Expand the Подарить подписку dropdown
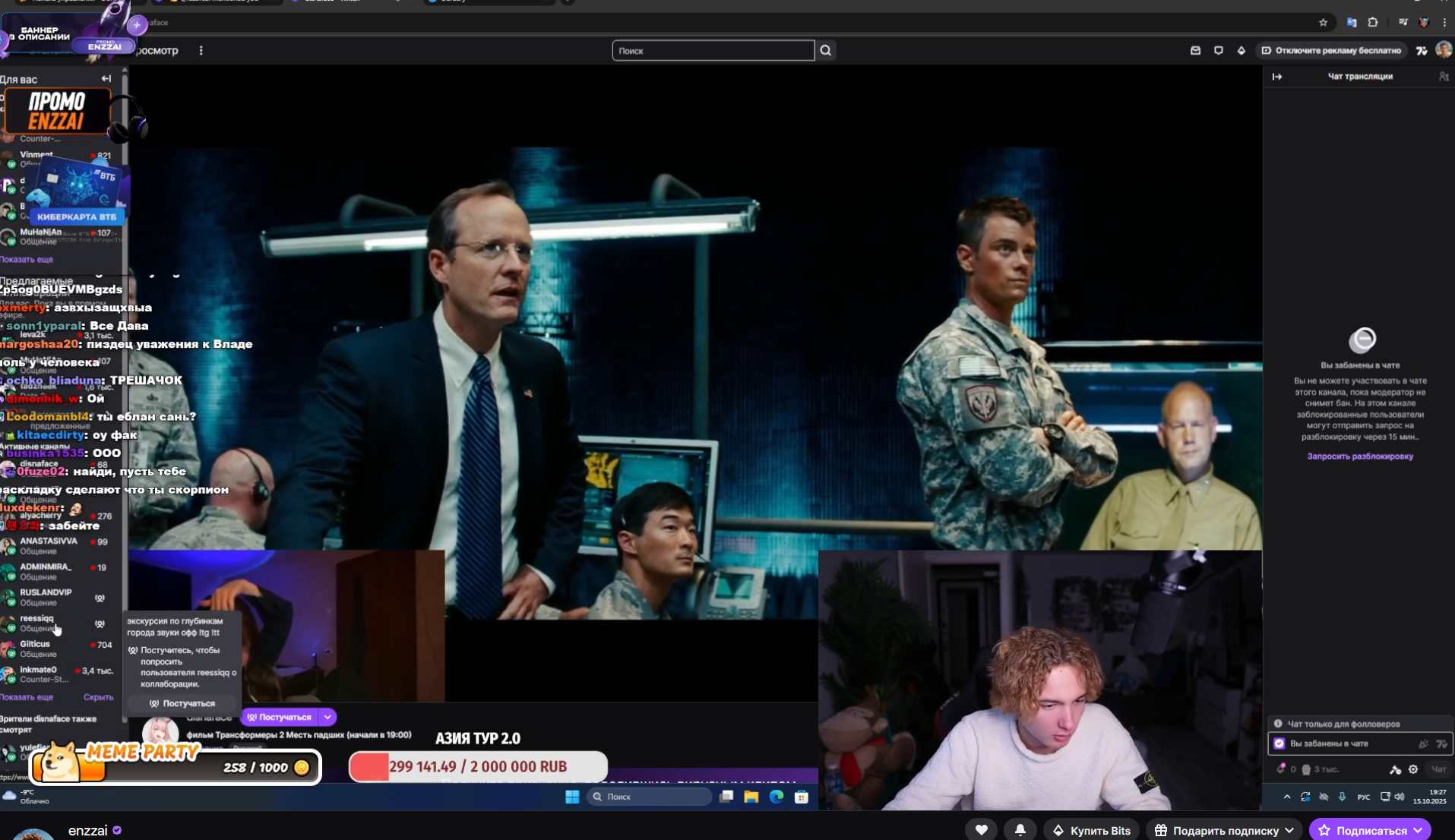1455x840 pixels. click(x=1289, y=830)
